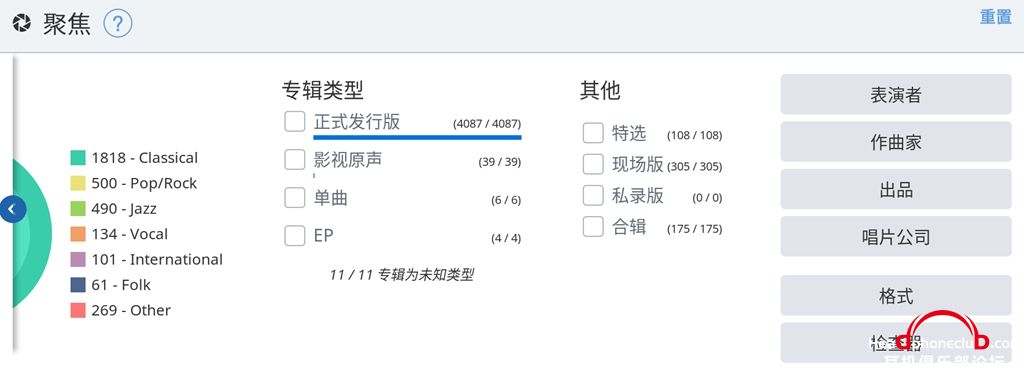Toggle the 现场版 checkbox

pyautogui.click(x=593, y=164)
